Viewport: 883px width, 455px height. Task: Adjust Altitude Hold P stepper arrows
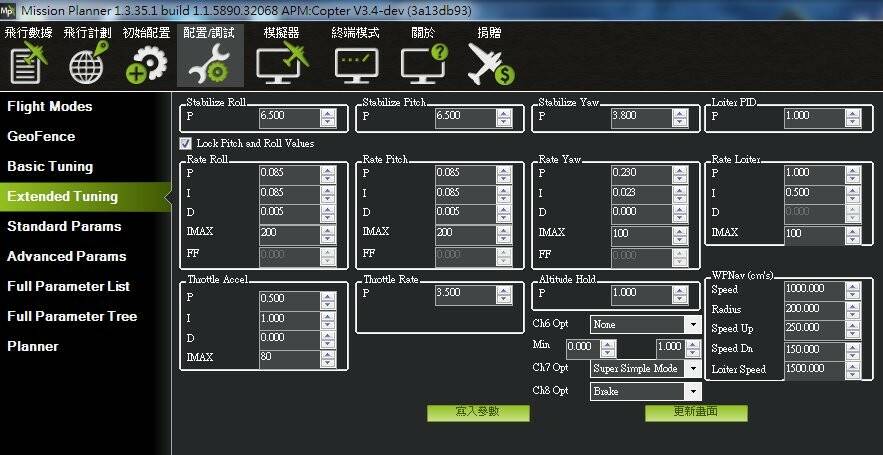pyautogui.click(x=680, y=295)
